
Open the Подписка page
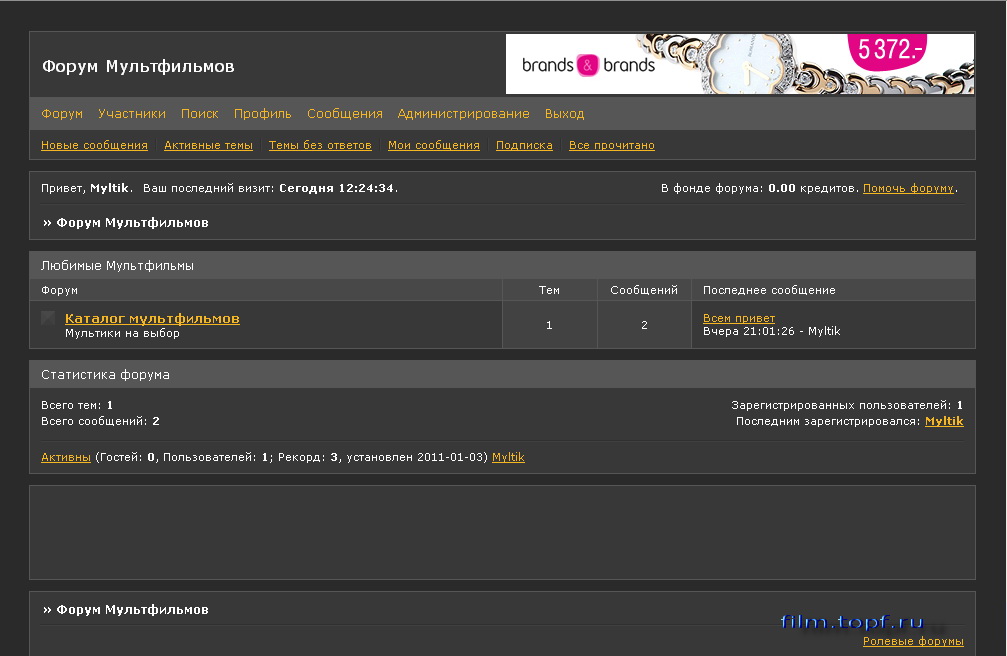click(524, 144)
